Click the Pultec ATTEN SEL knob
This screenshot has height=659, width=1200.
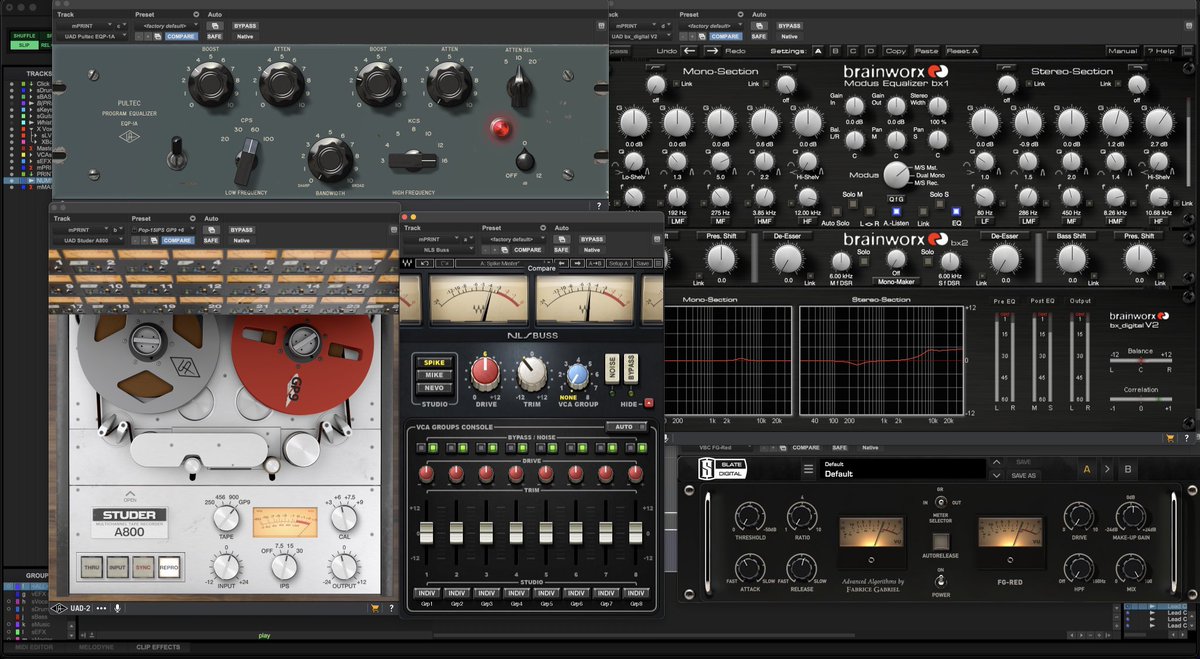point(520,89)
